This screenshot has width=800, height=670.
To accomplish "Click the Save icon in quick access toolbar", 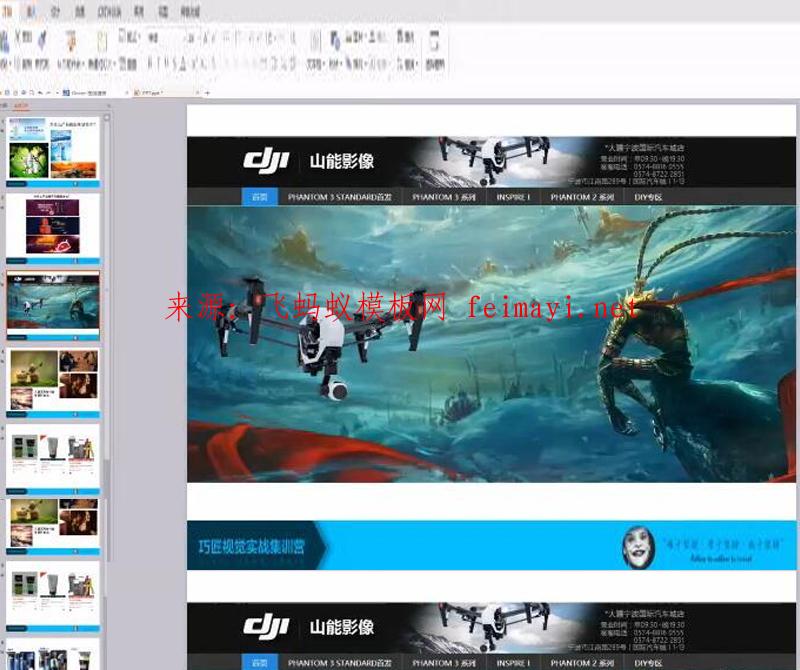I will [6, 91].
